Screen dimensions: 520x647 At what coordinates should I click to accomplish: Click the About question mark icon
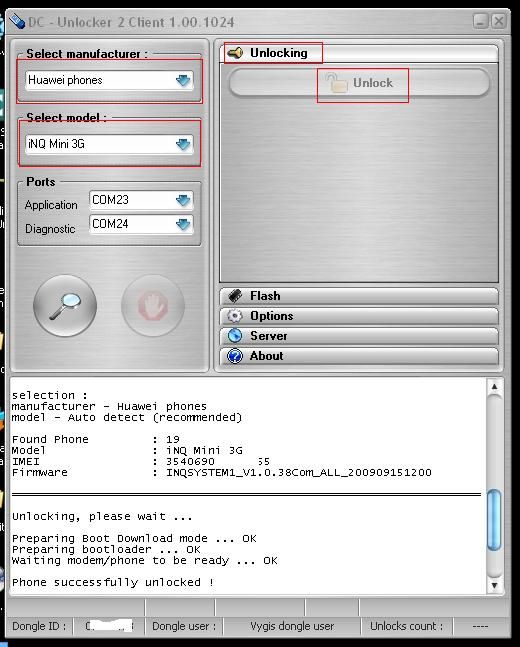235,356
